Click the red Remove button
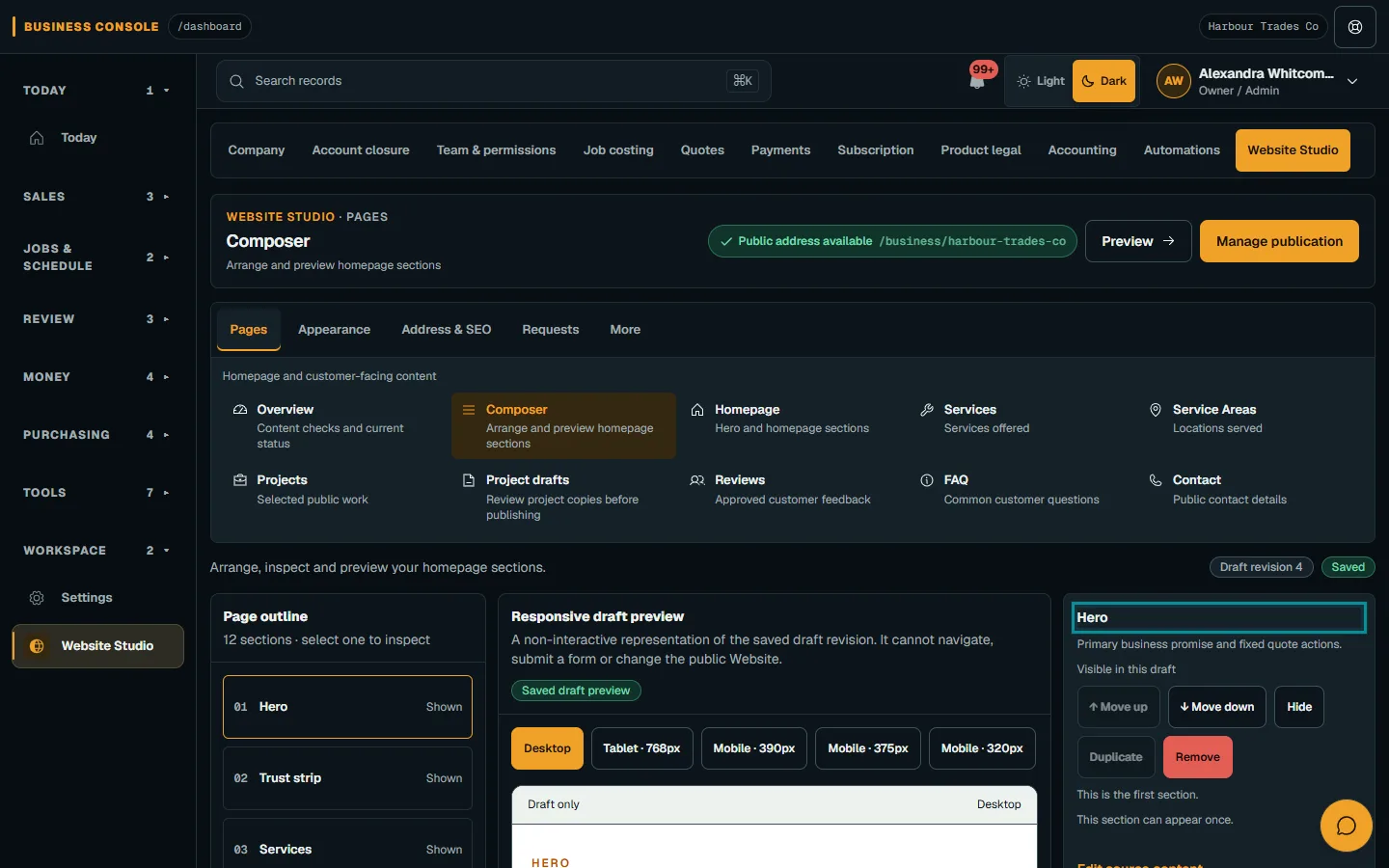Image resolution: width=1389 pixels, height=868 pixels. [x=1197, y=757]
